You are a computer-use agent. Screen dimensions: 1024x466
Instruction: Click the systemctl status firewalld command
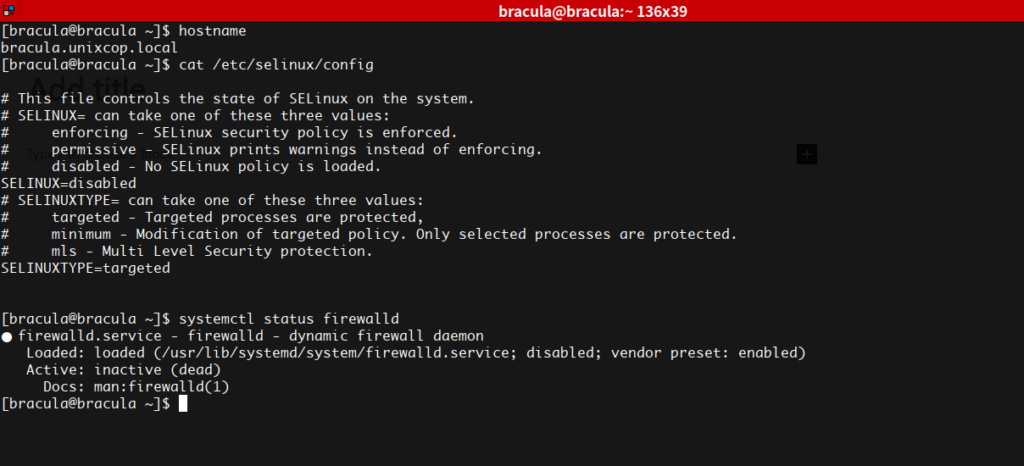click(289, 319)
